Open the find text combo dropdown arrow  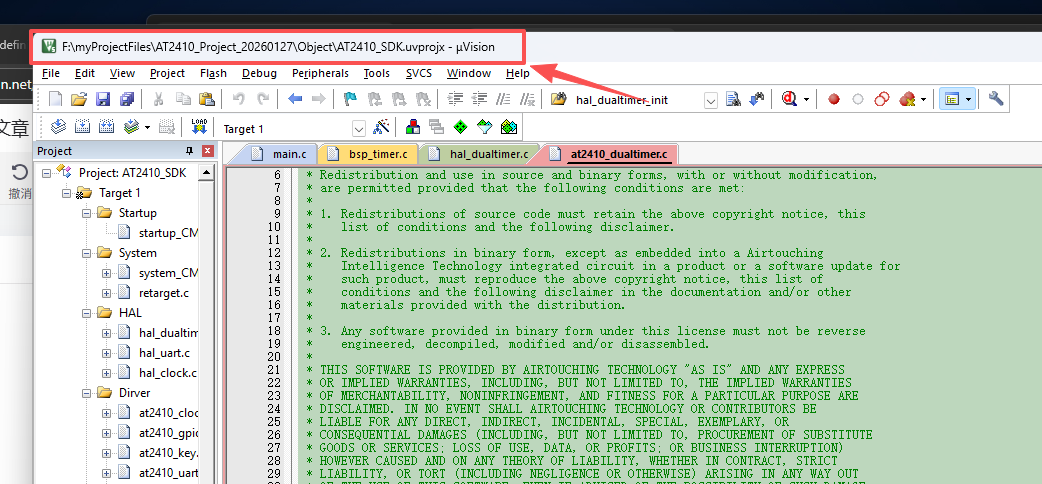[711, 100]
